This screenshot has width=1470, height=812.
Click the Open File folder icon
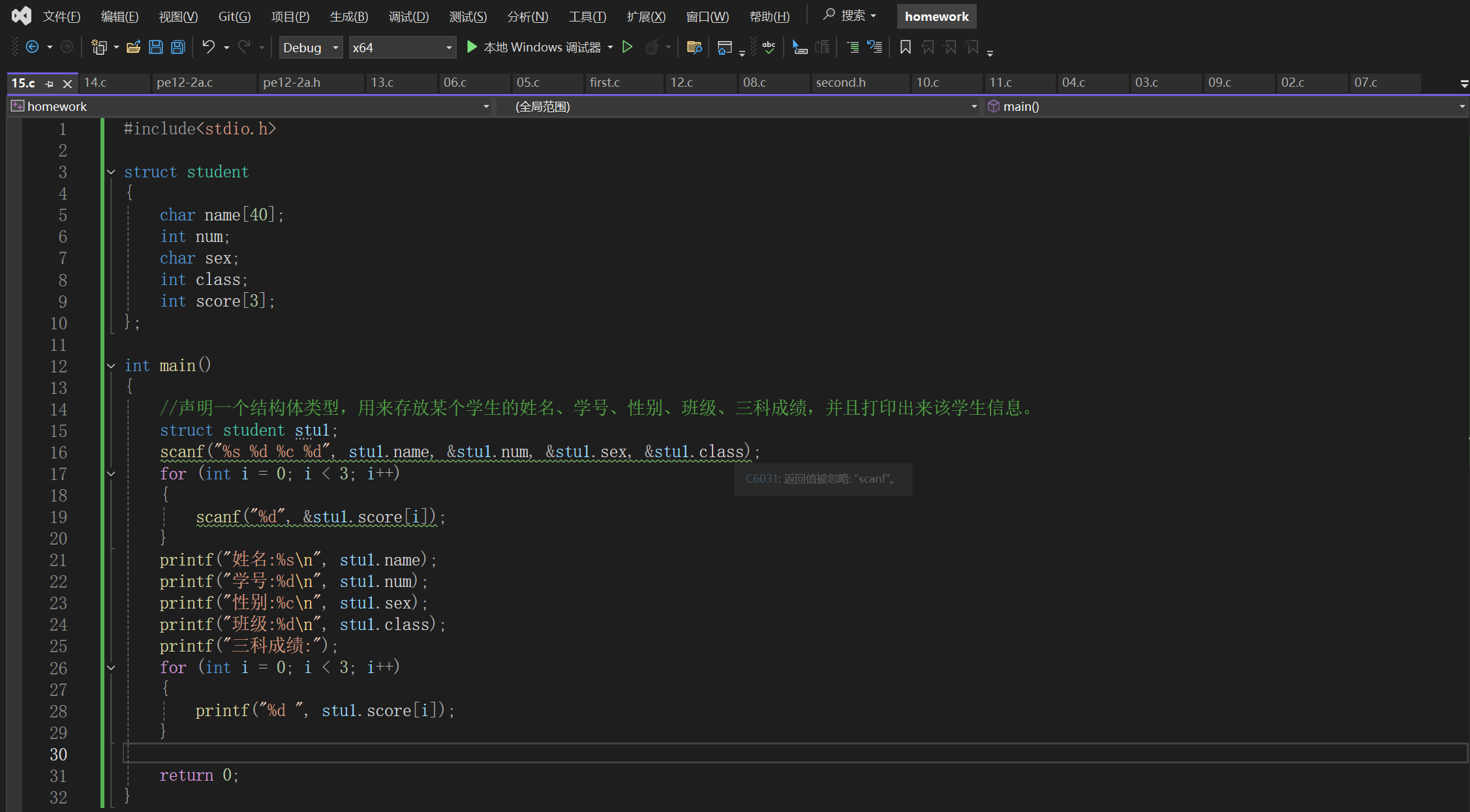[133, 47]
